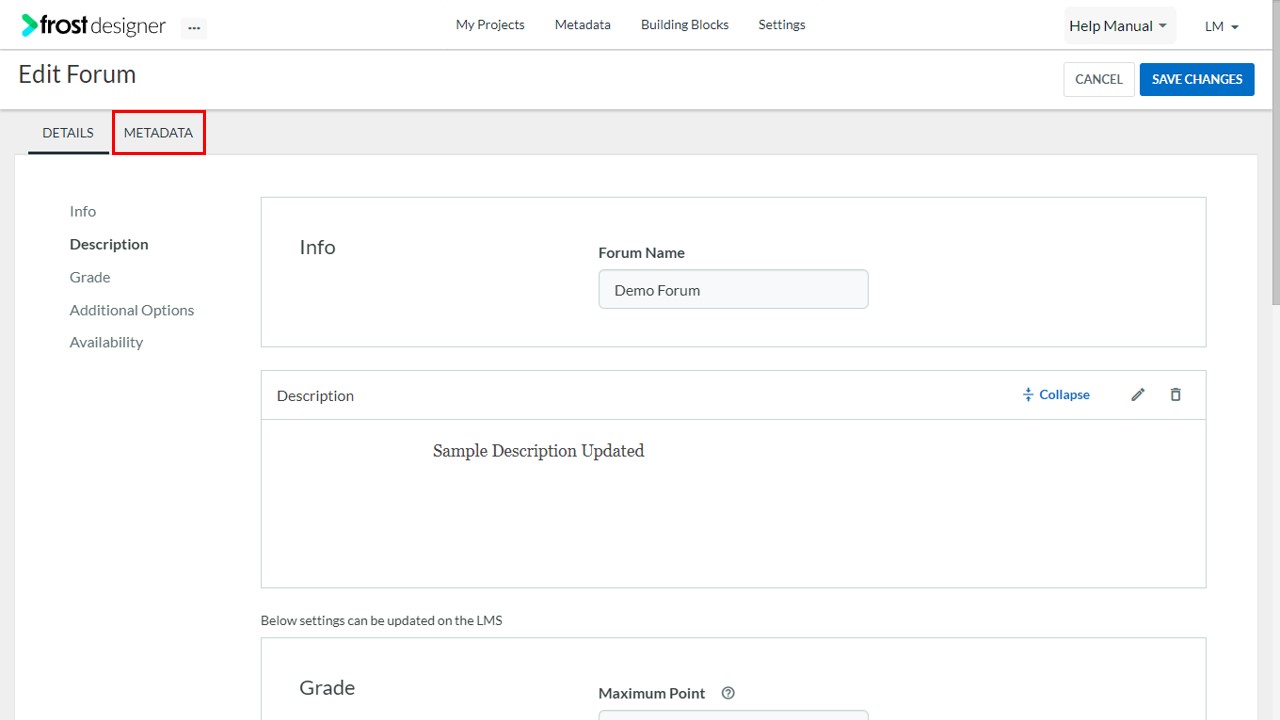This screenshot has height=720, width=1280.
Task: Jump to Additional Options in the sidebar
Action: 132,310
